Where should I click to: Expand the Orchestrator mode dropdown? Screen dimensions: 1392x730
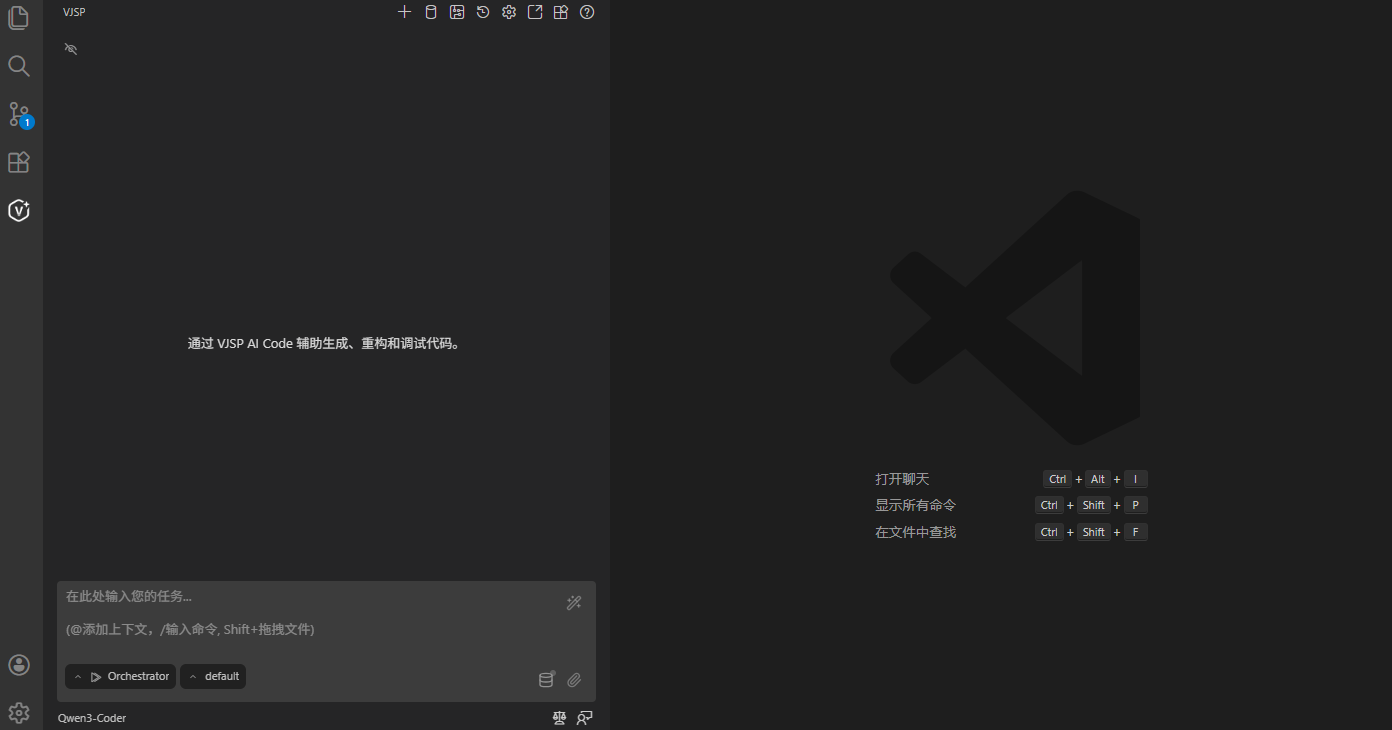pos(121,677)
